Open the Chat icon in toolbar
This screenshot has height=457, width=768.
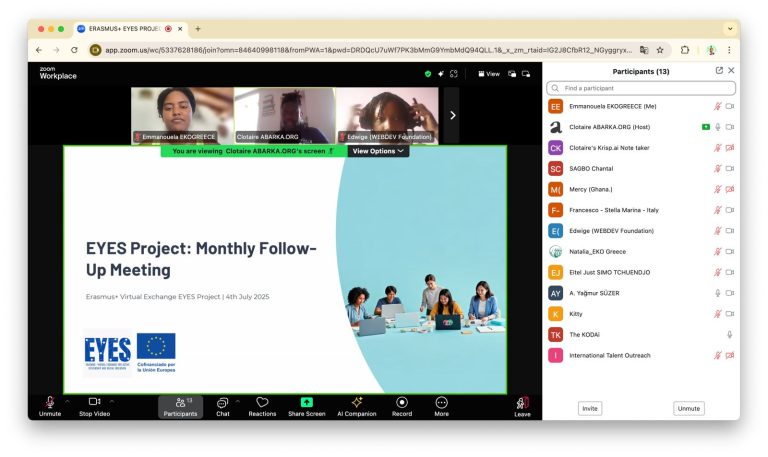coord(222,403)
